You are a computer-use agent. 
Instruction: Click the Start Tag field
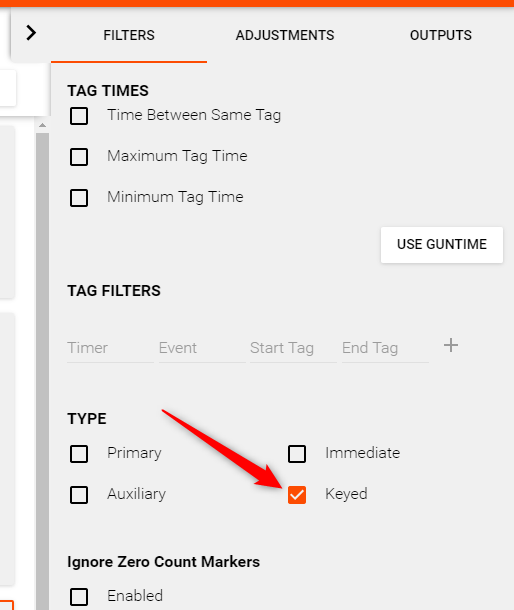coord(293,348)
